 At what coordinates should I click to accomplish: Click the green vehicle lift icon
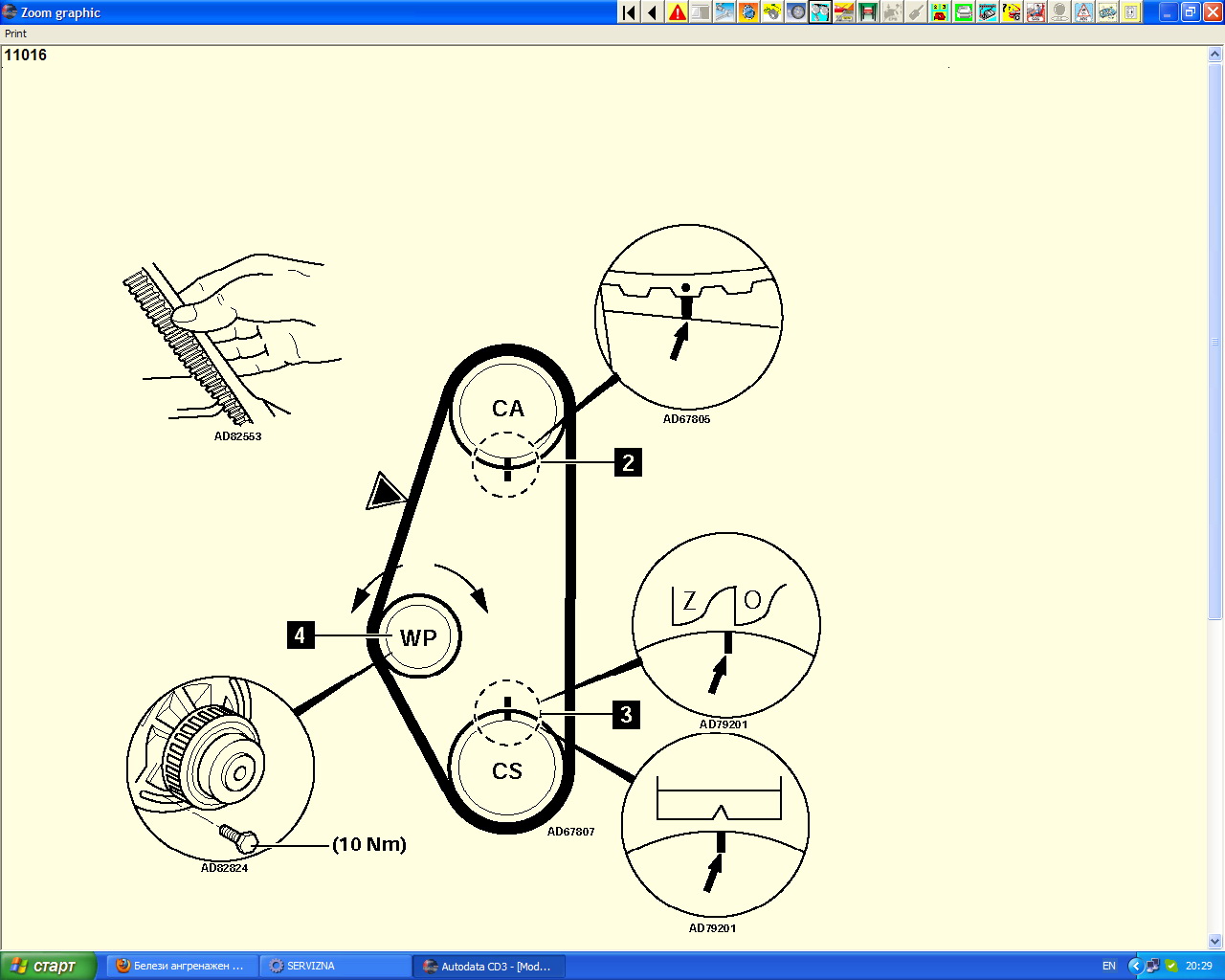point(868,12)
